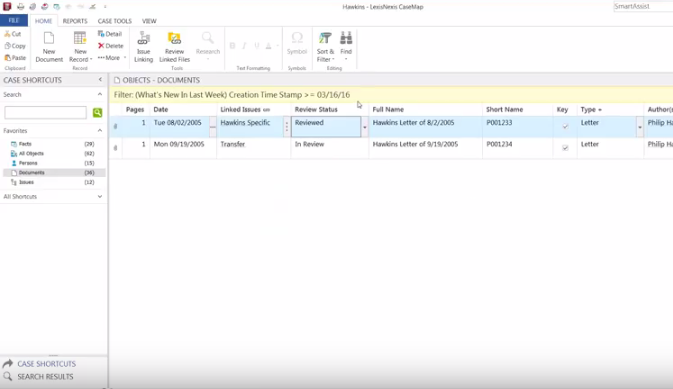Screen dimensions: 673x389
Task: Switch to the VIEW tab
Action: pyautogui.click(x=149, y=21)
